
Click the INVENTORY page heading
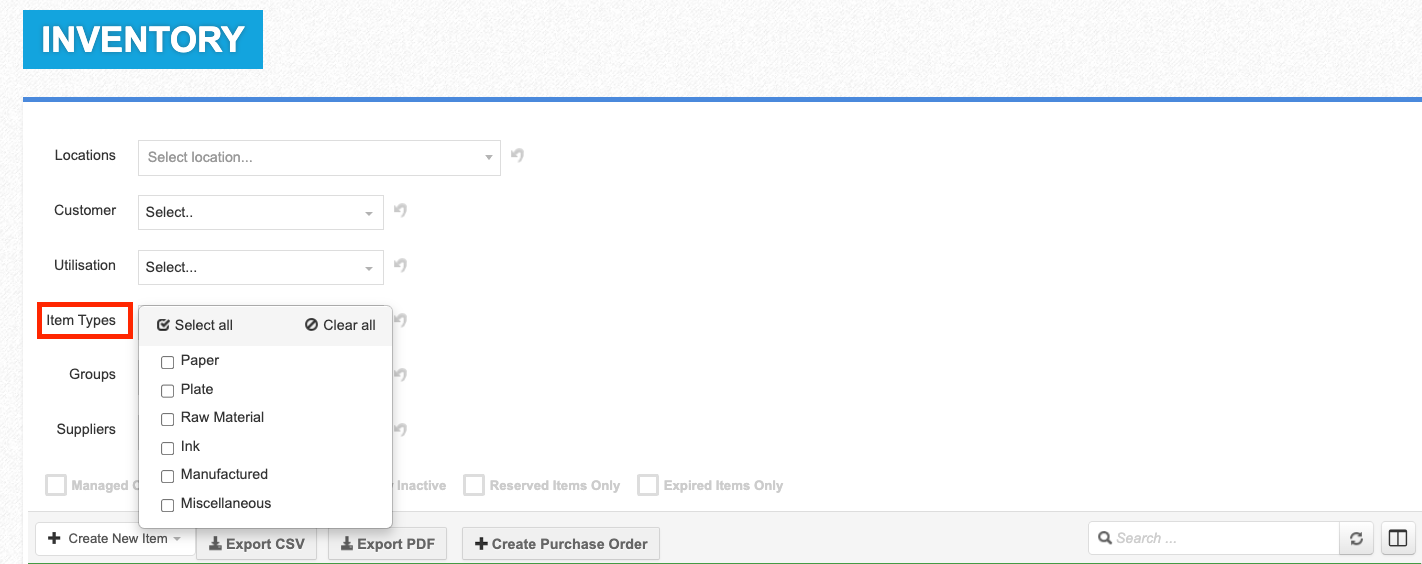[x=143, y=39]
